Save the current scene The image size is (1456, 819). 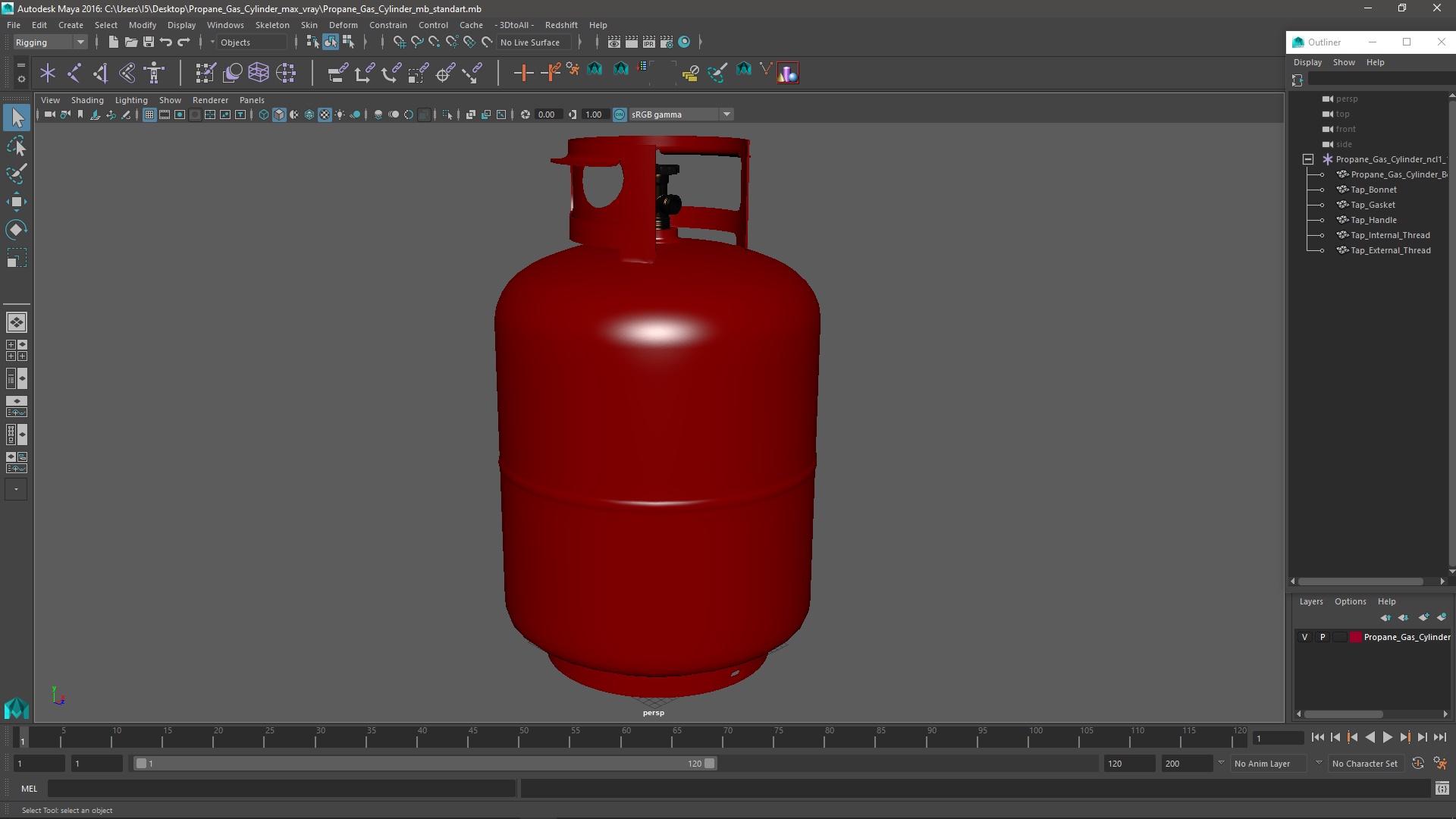[149, 42]
